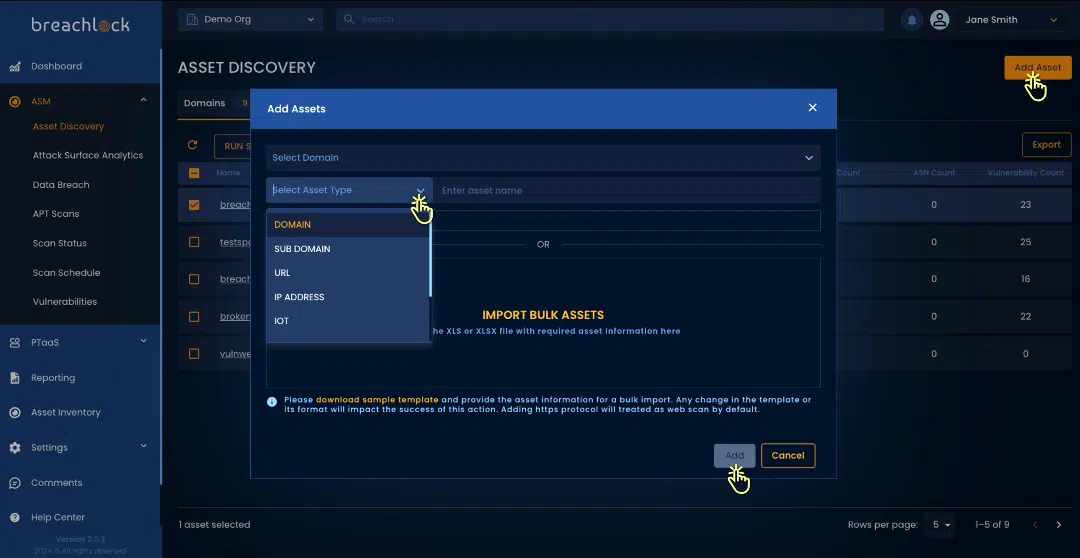The height and width of the screenshot is (558, 1080).
Task: Open Vulnerabilities page in sidebar
Action: [65, 302]
